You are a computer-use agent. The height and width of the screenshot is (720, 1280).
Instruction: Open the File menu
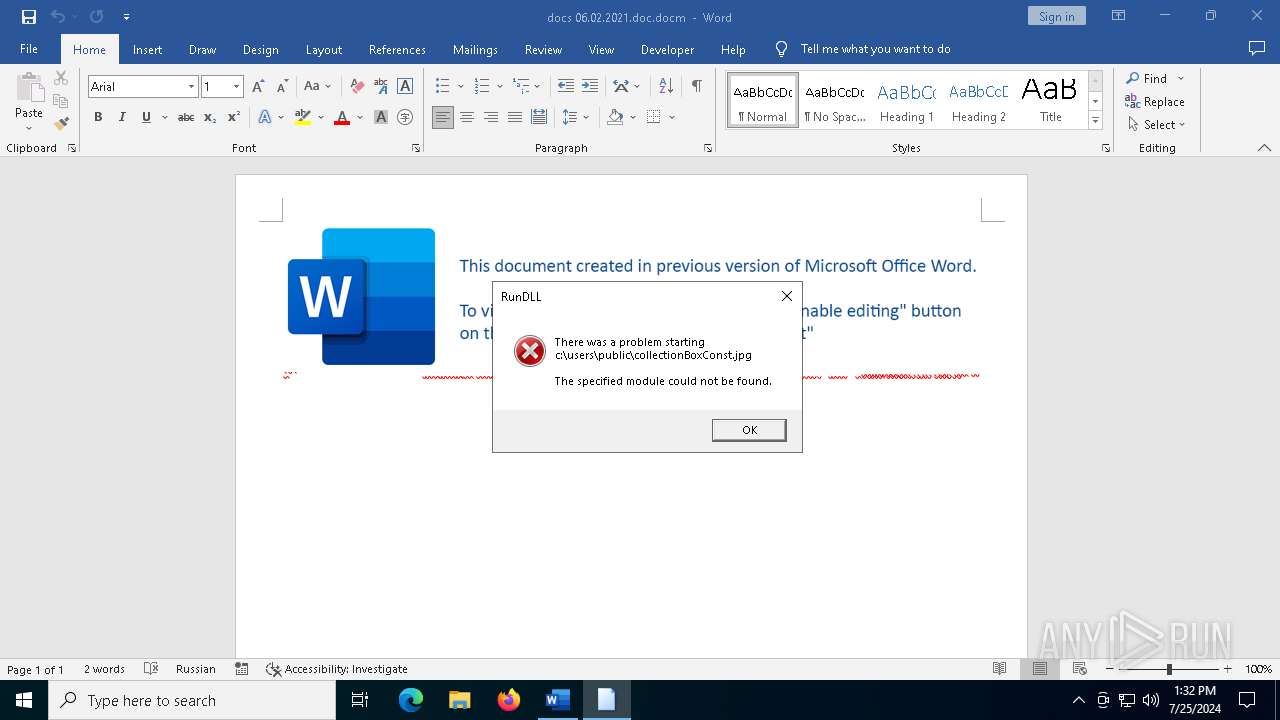29,49
